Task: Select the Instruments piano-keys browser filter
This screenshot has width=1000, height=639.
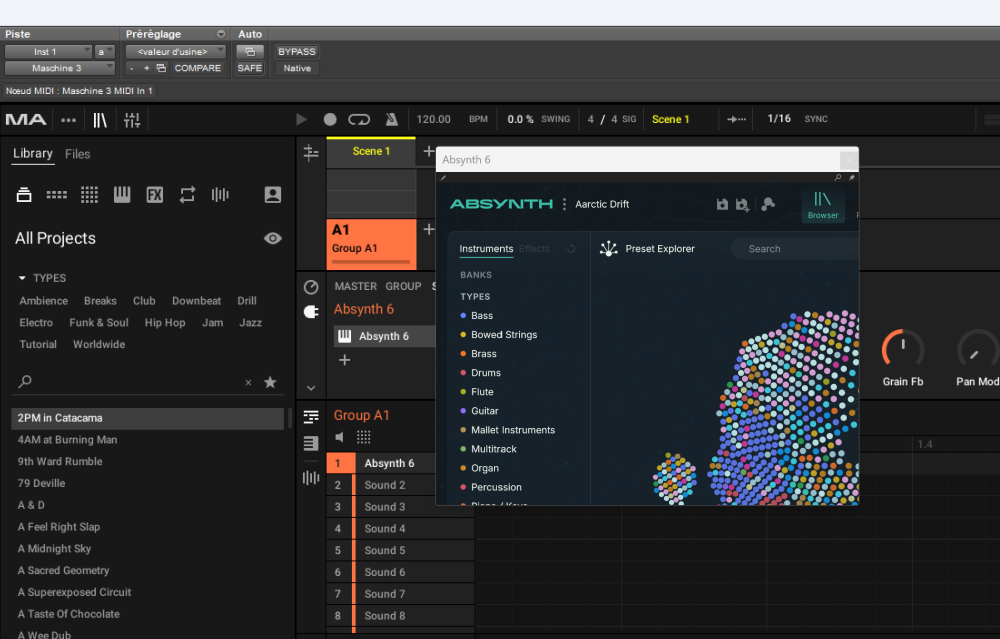Action: point(121,195)
